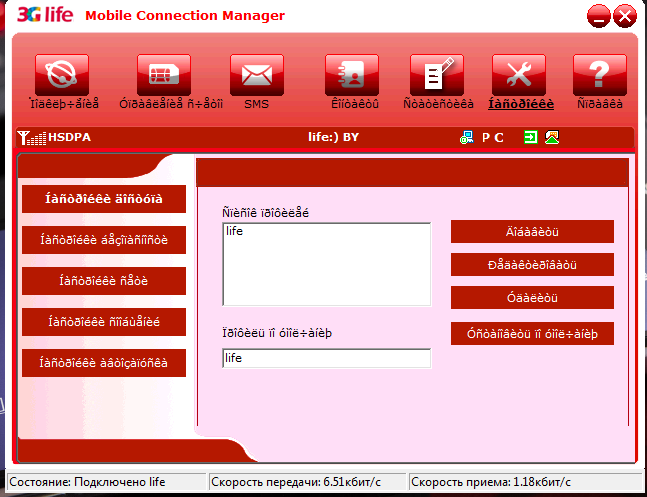Close the Mobile Connection Manager window
The height and width of the screenshot is (497, 647).
pyautogui.click(x=625, y=16)
